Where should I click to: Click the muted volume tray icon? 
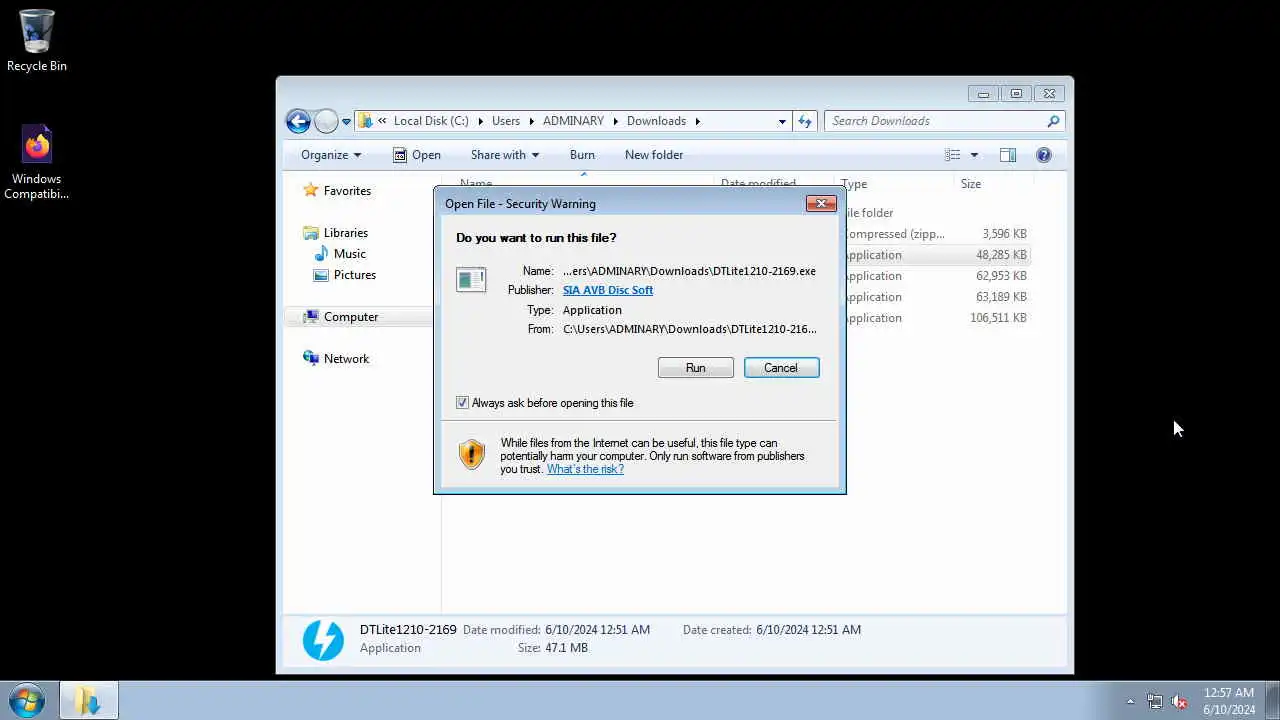click(x=1180, y=701)
